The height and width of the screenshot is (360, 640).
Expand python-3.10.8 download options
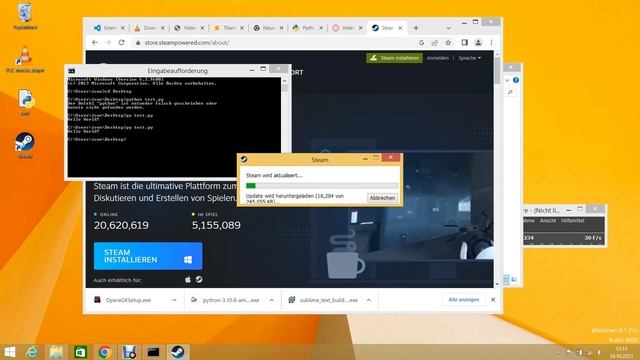coord(271,300)
